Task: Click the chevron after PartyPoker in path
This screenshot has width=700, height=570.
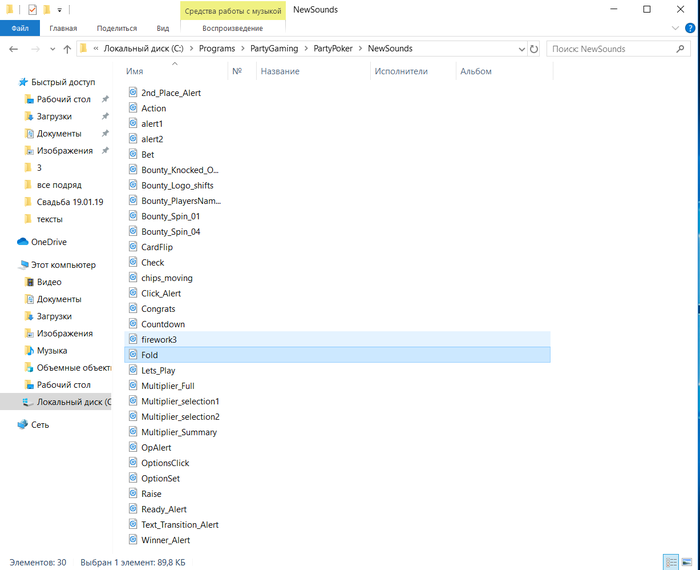Action: tap(360, 49)
